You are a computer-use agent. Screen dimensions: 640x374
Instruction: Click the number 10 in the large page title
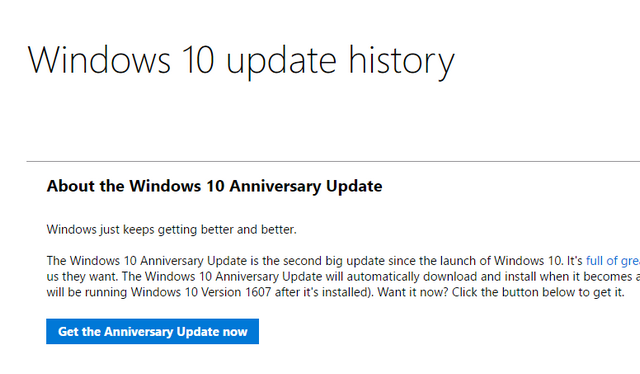[198, 60]
